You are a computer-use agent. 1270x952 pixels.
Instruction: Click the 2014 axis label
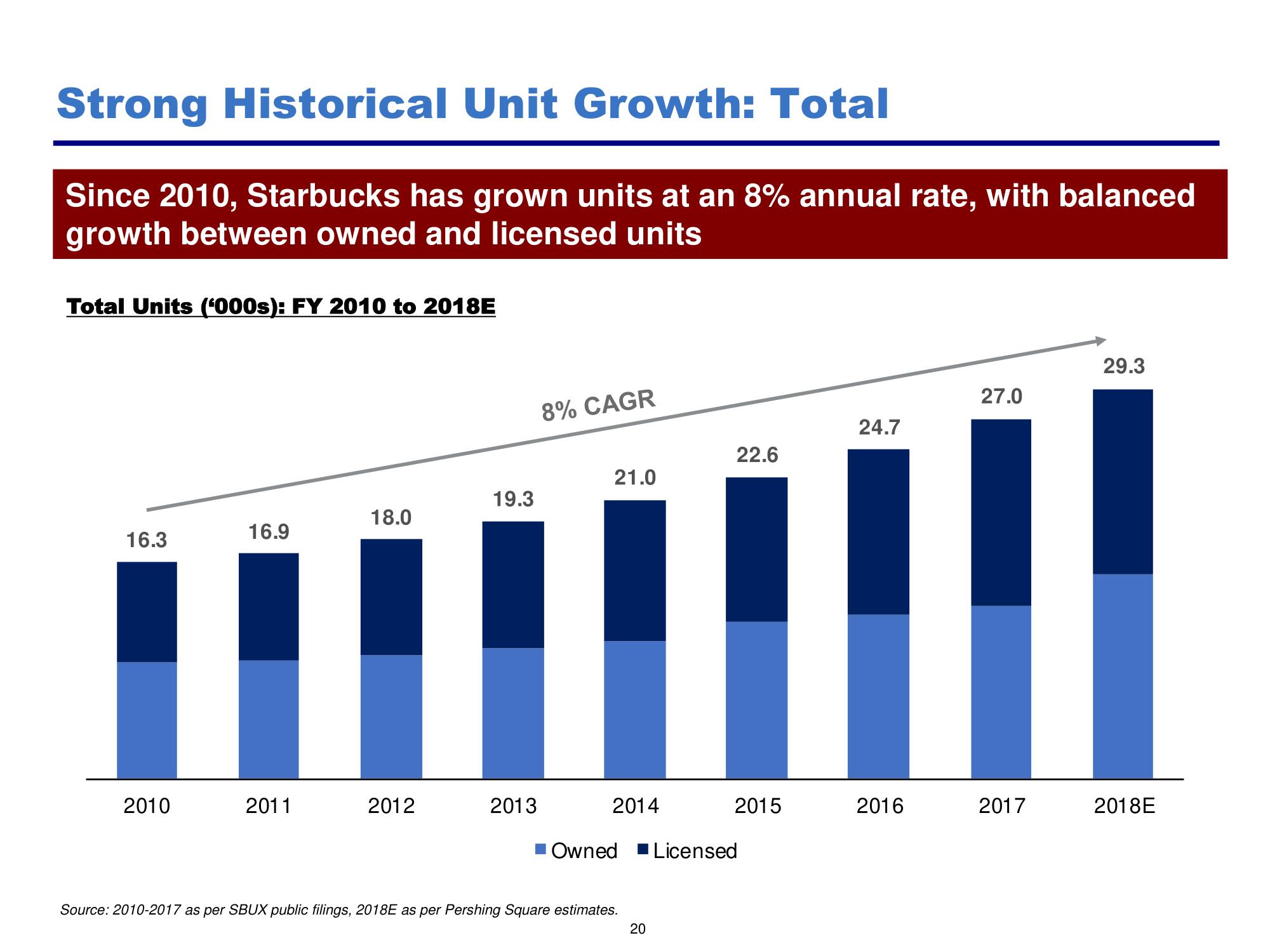point(635,806)
